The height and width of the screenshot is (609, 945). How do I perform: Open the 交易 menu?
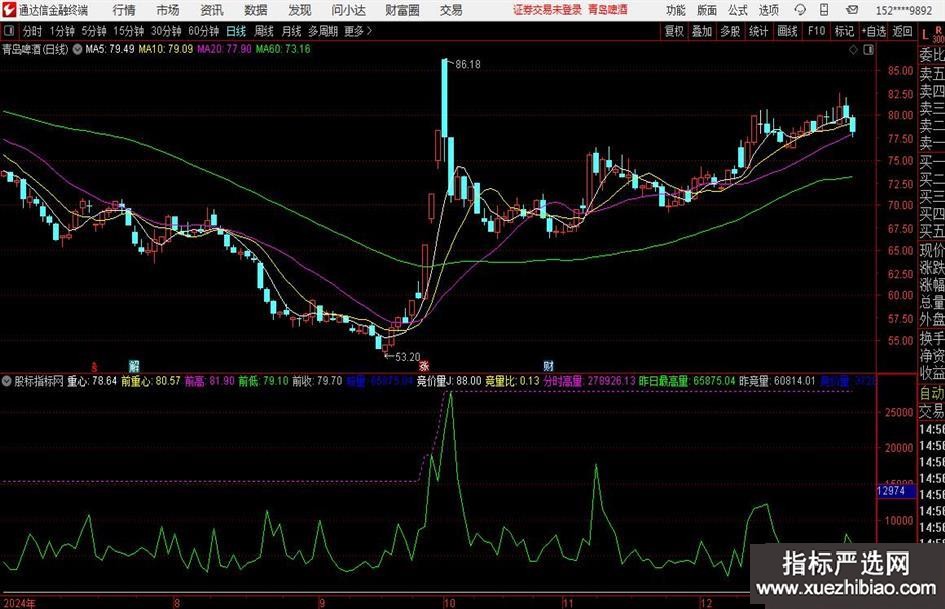click(x=451, y=10)
